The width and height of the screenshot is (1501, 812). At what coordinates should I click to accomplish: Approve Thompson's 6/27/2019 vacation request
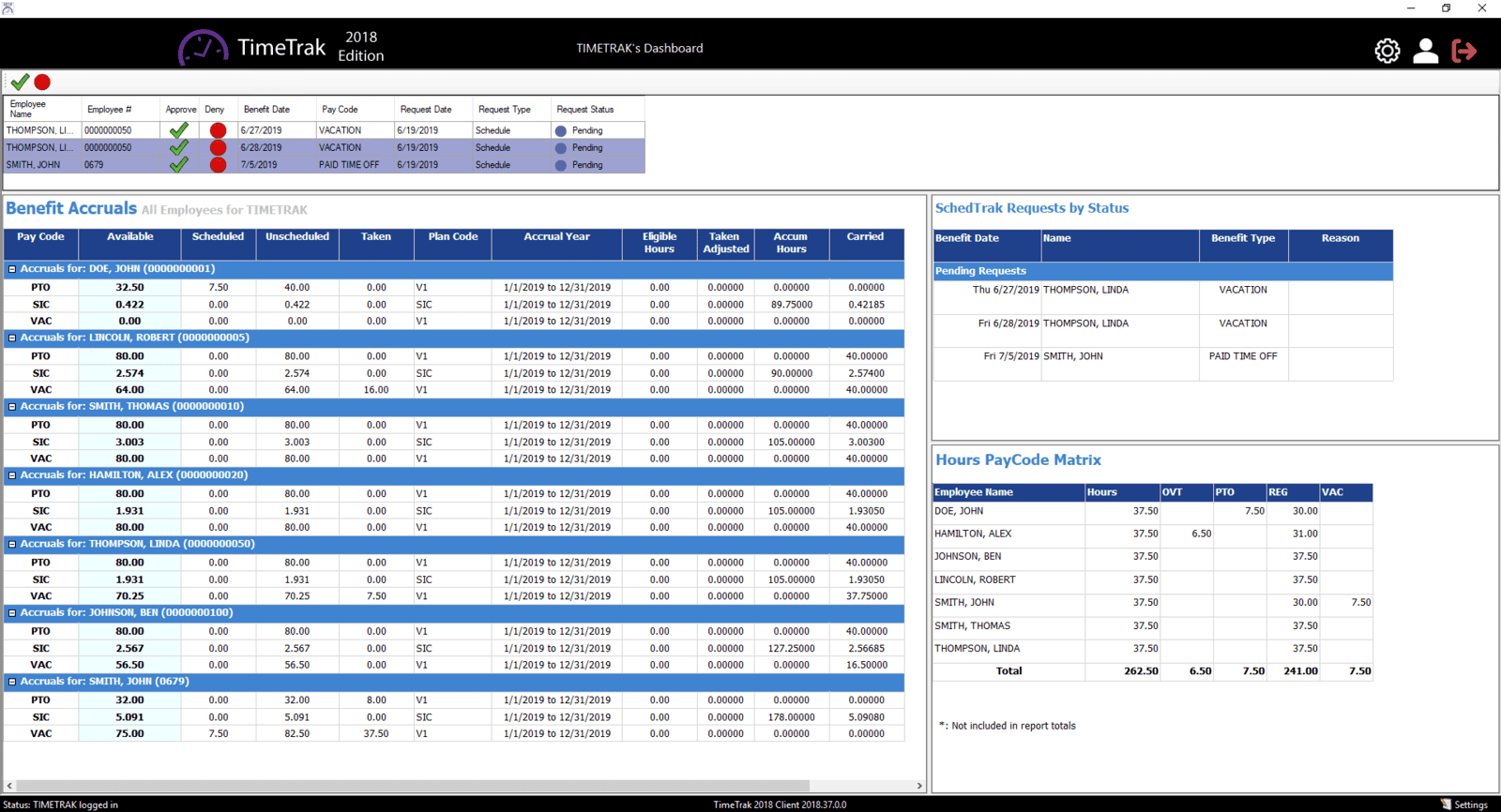tap(179, 130)
